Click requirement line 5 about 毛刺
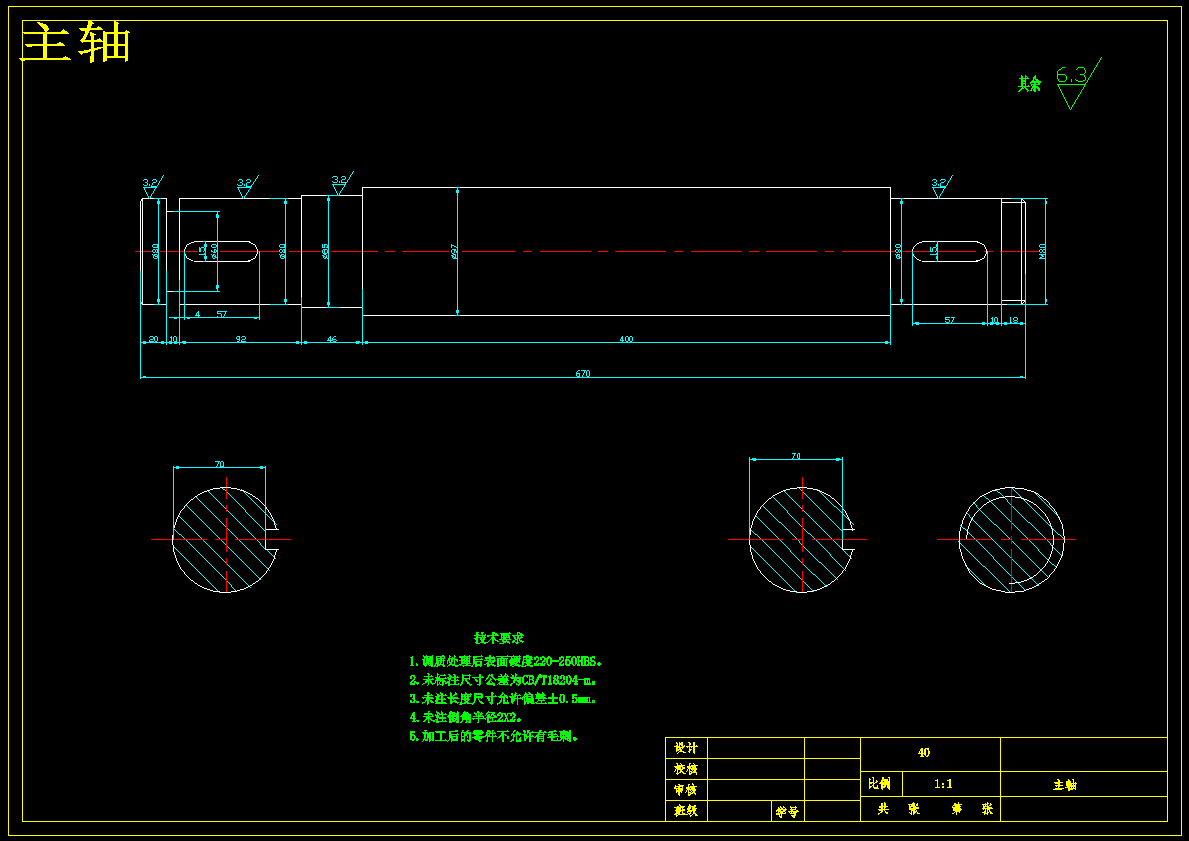 point(494,736)
